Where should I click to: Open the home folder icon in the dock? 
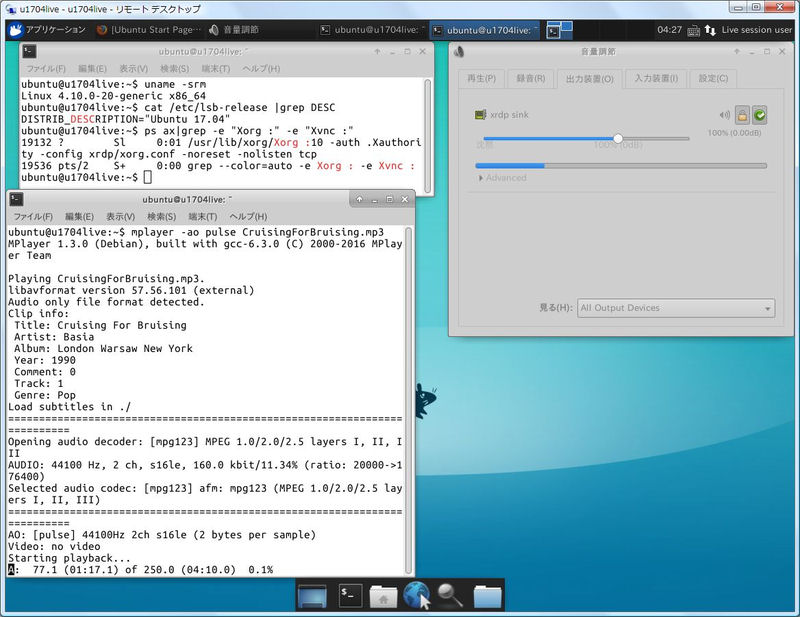click(x=383, y=596)
